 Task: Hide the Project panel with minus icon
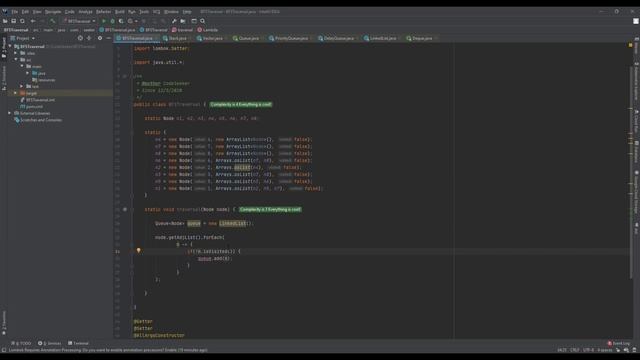click(109, 38)
